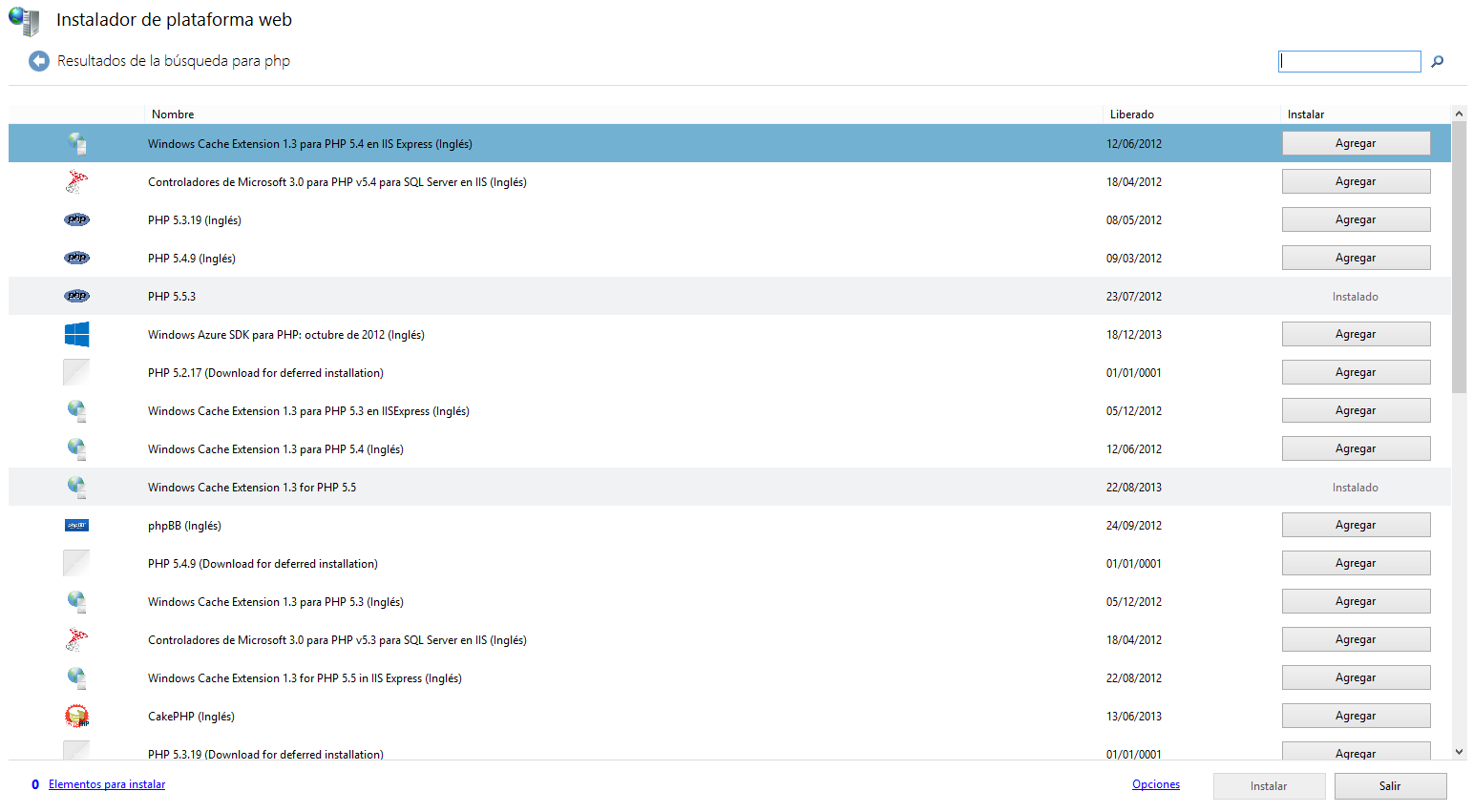
Task: Click date 13/06/2013 in CakePHP row
Action: [1134, 717]
